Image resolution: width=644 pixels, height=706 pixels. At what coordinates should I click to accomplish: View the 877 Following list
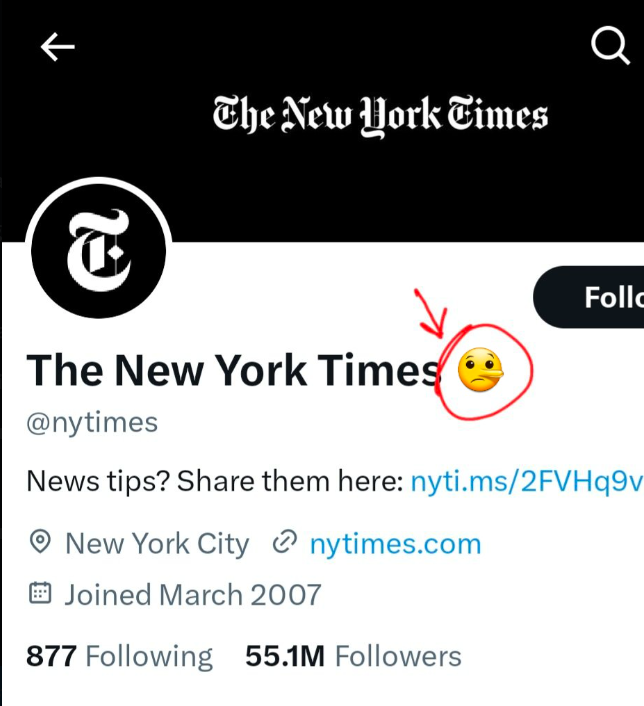(x=119, y=656)
